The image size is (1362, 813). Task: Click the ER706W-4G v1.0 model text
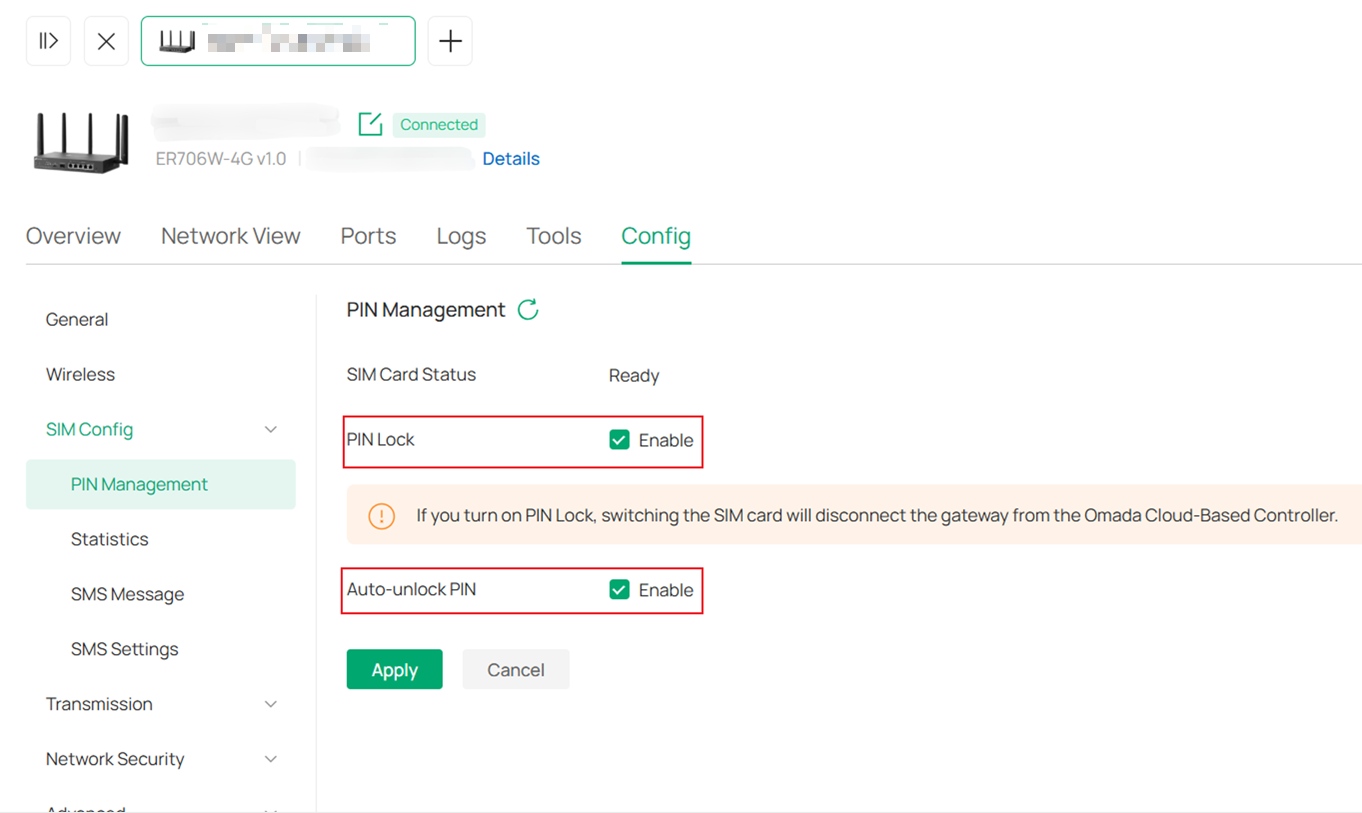(x=221, y=159)
